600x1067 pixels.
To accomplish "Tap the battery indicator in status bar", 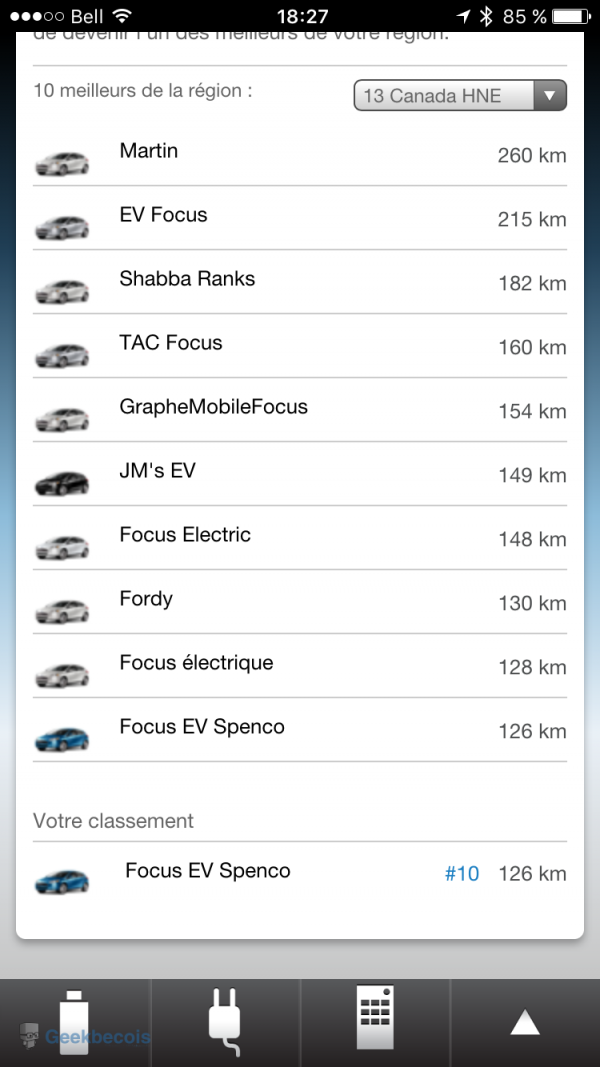I will [572, 16].
